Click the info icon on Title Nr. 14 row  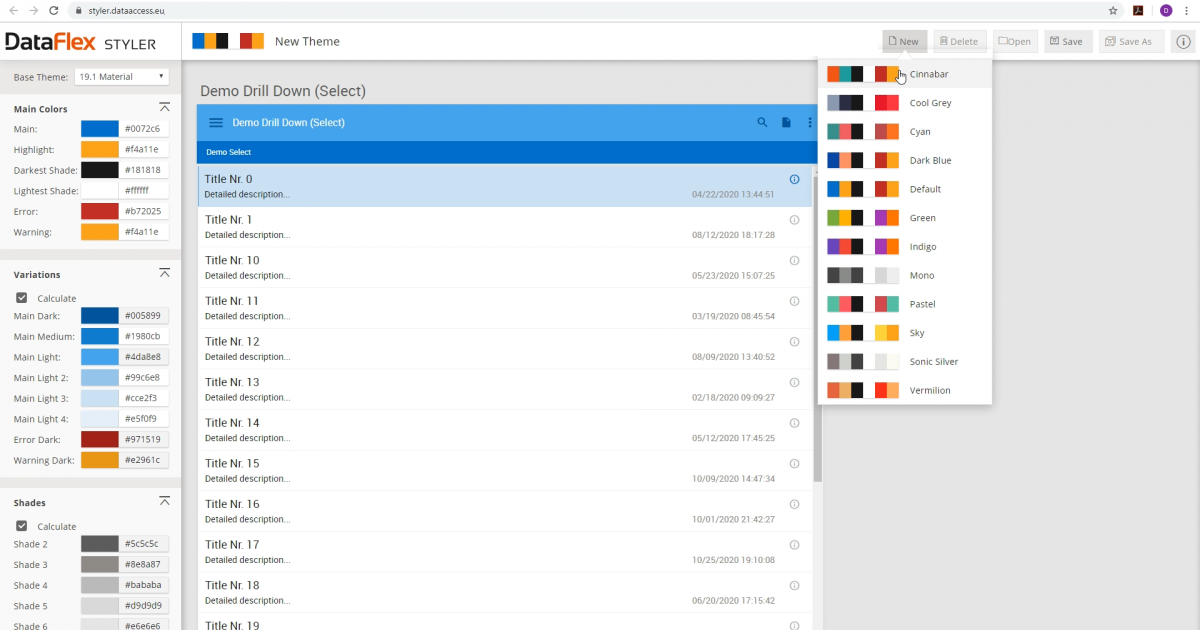pos(794,422)
